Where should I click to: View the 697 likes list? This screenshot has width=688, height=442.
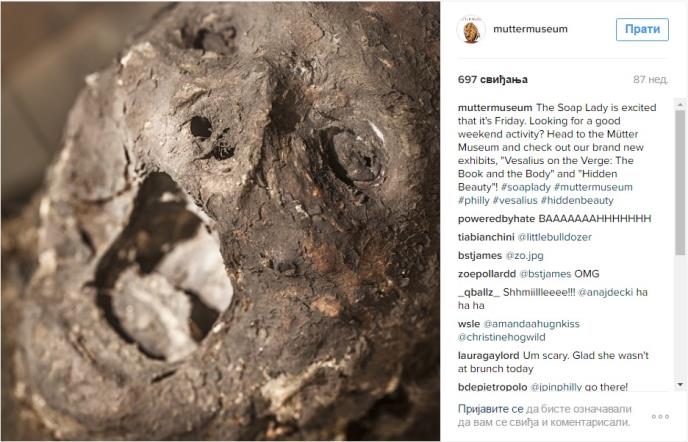tap(493, 79)
